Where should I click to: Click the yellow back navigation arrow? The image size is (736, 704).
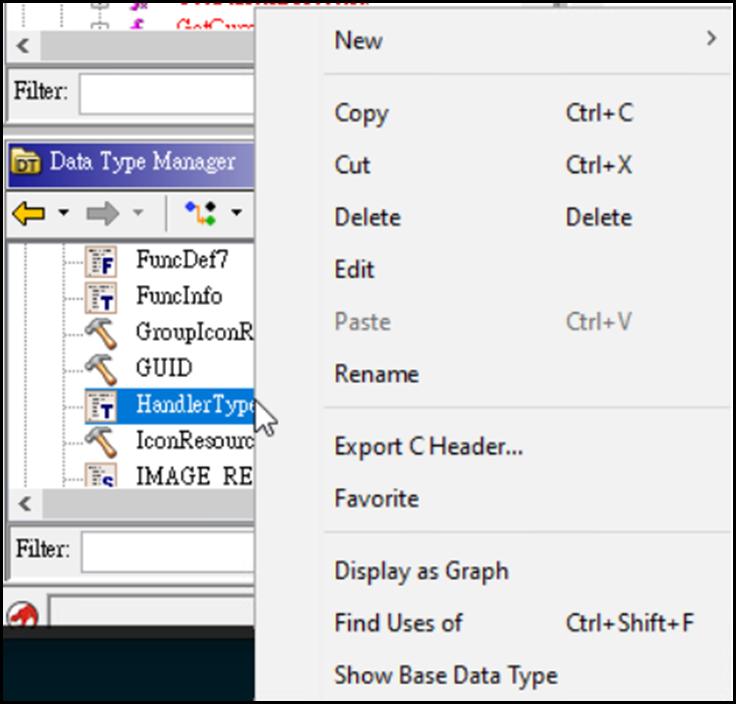pos(28,214)
